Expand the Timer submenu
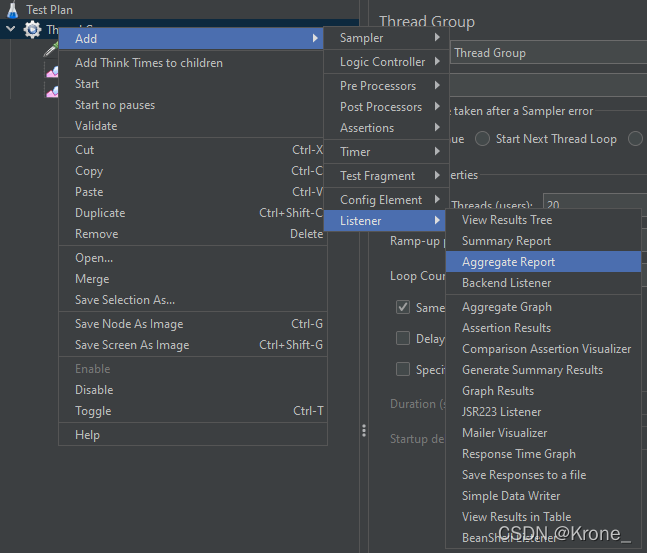Screen dimensions: 647x553 pyautogui.click(x=386, y=152)
